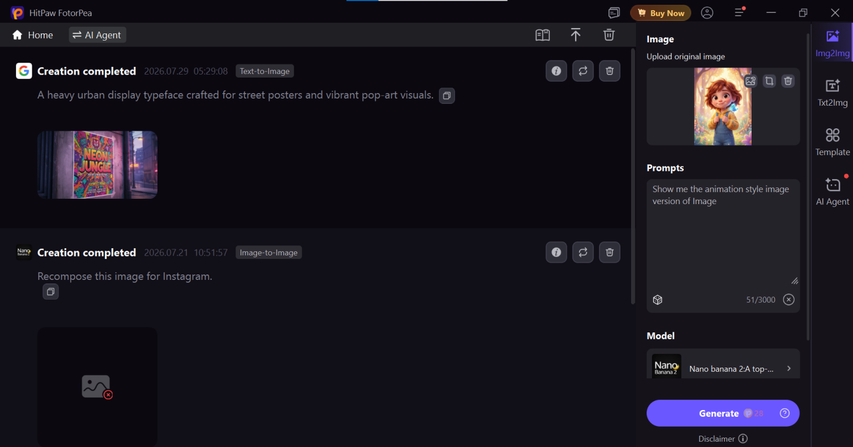Open the guide book icon in the toolbar
The width and height of the screenshot is (853, 447).
[x=542, y=35]
